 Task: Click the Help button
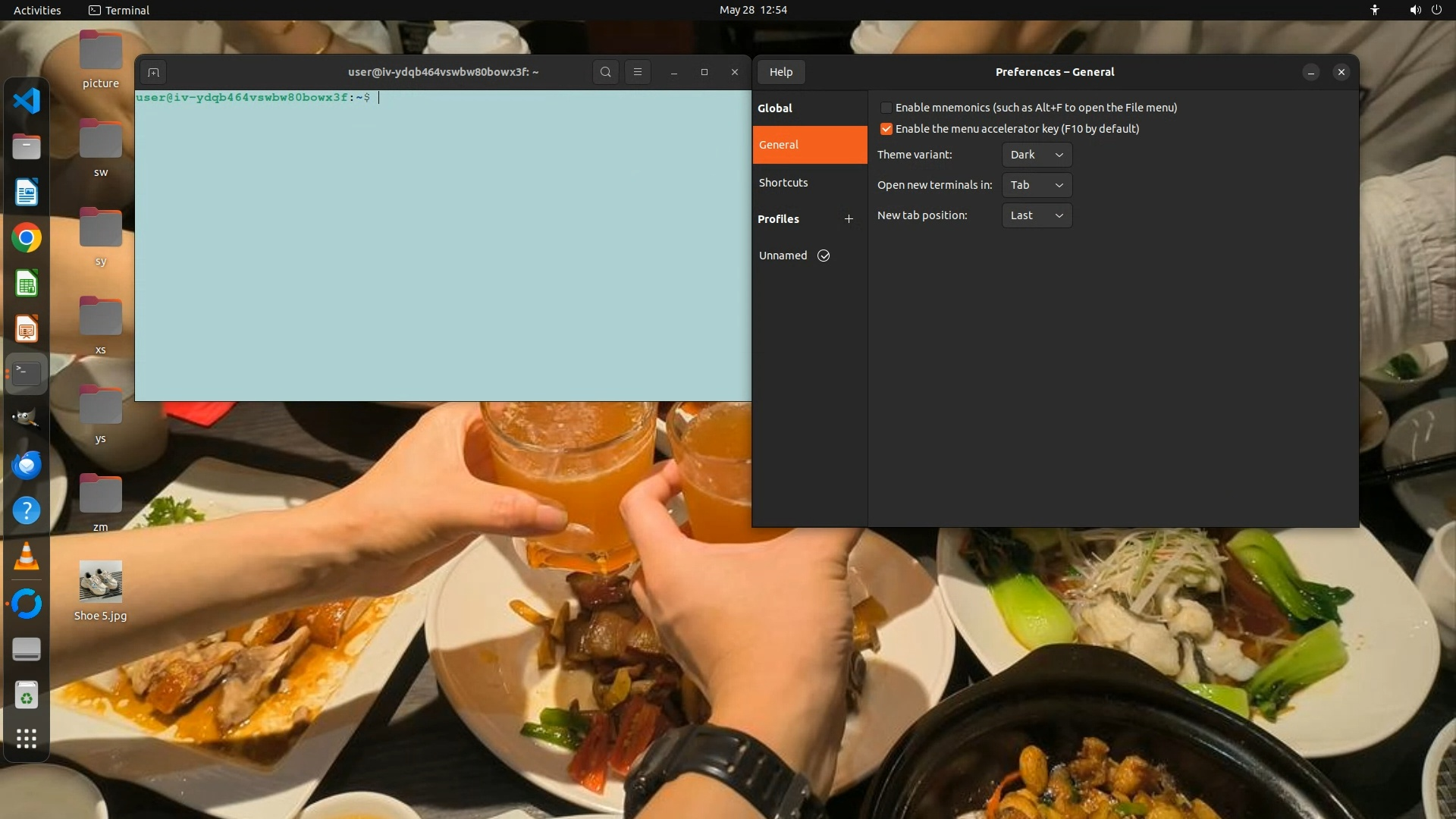pos(780,72)
